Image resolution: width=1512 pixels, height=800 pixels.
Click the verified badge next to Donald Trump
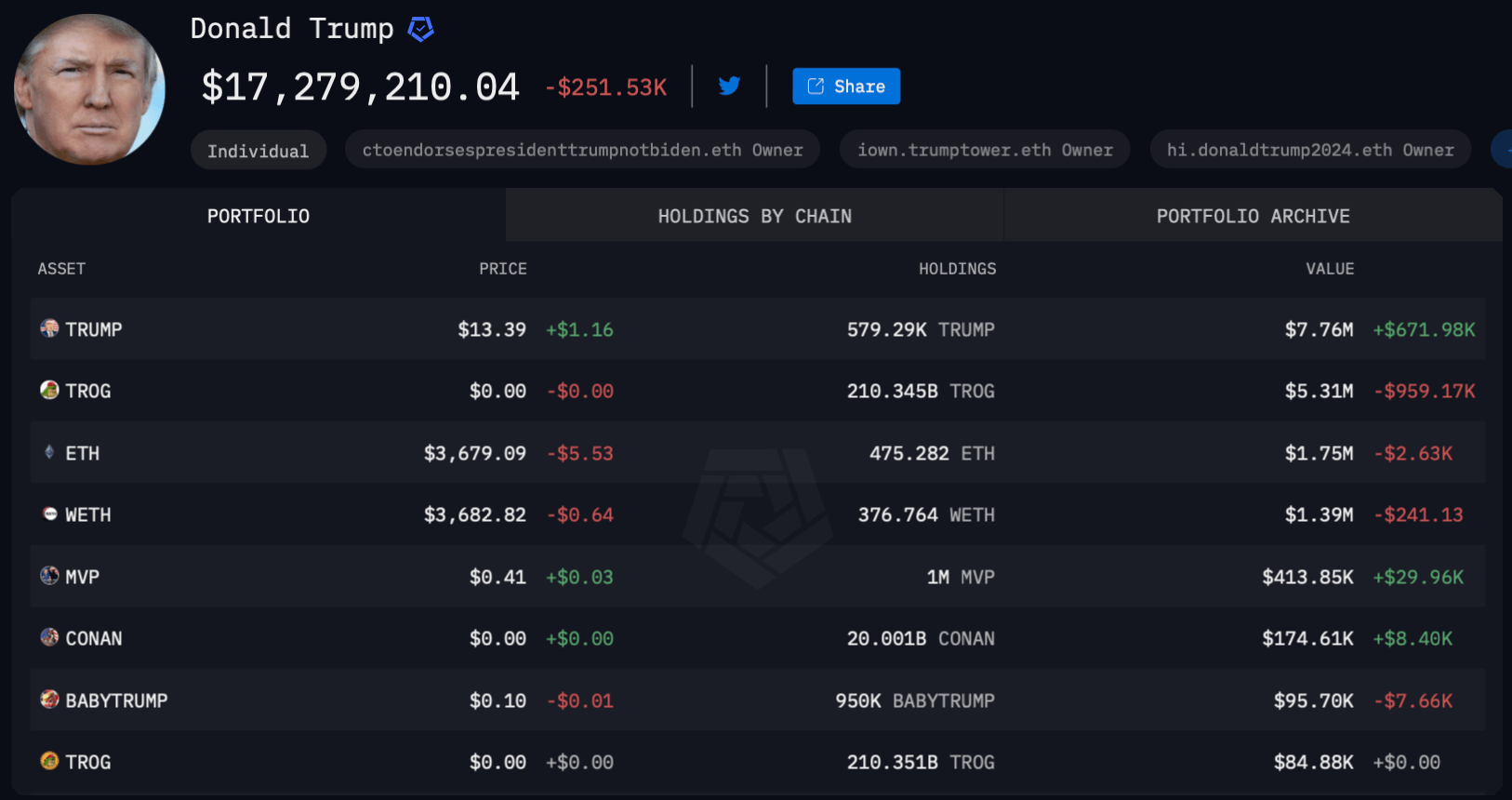pyautogui.click(x=420, y=30)
